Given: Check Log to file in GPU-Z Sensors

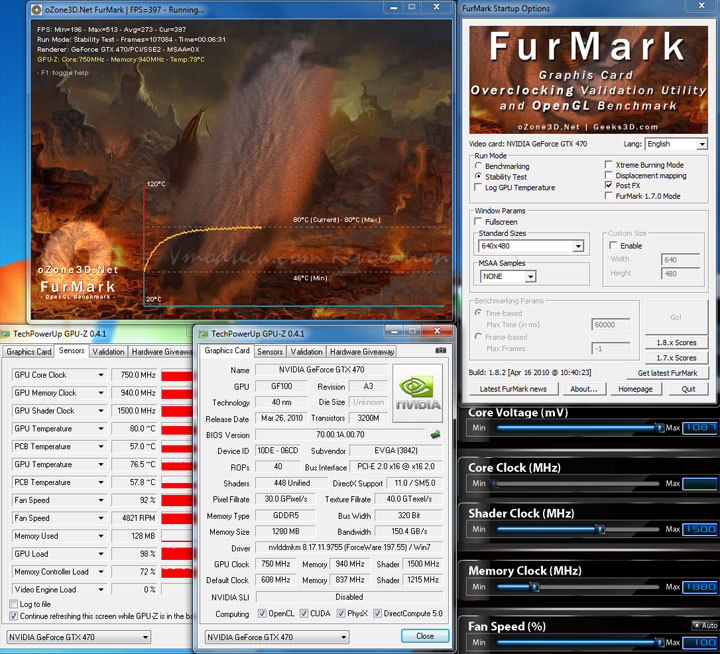Looking at the screenshot, I should [x=13, y=604].
